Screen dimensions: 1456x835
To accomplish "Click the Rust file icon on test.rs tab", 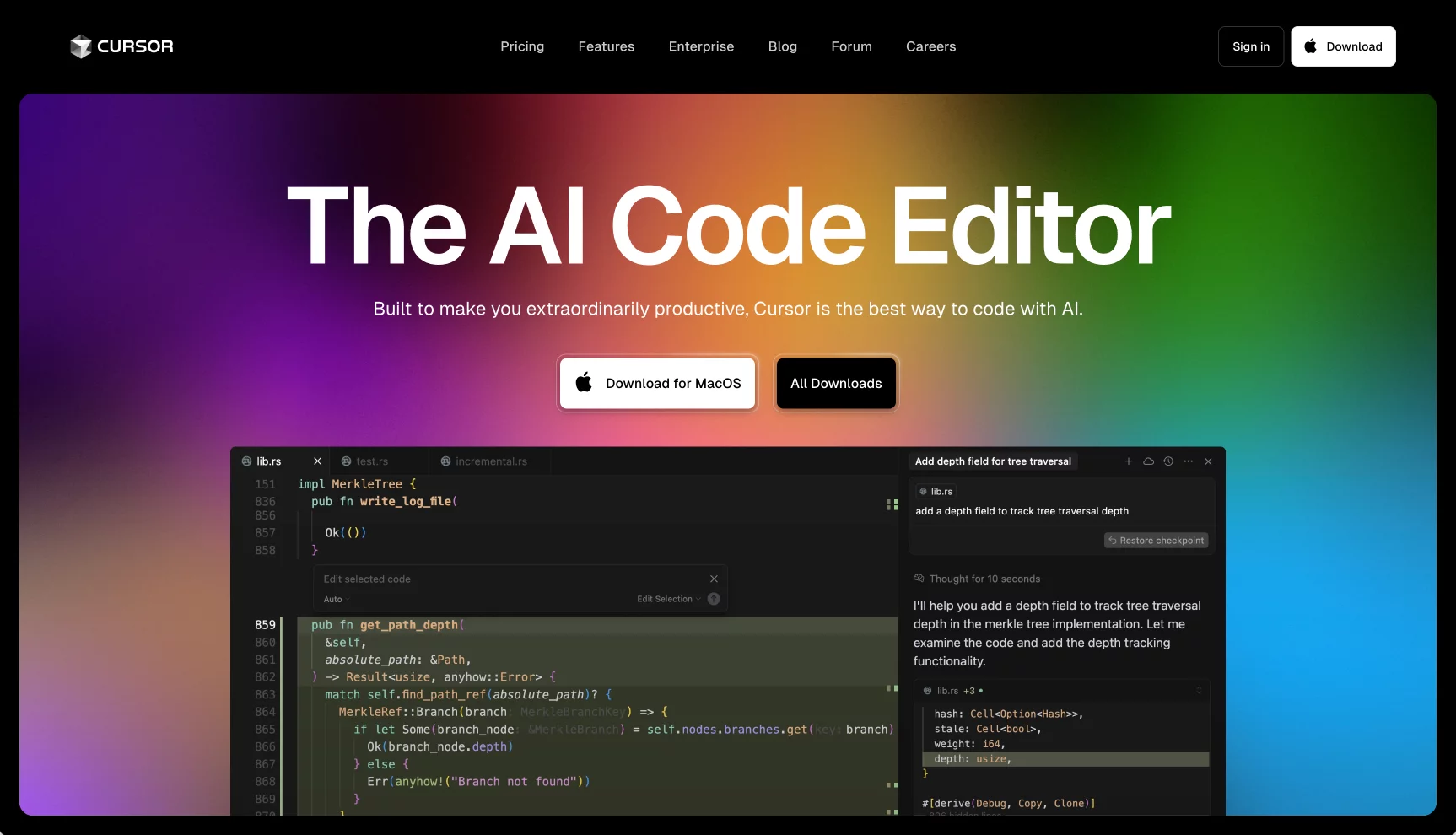I will point(346,461).
